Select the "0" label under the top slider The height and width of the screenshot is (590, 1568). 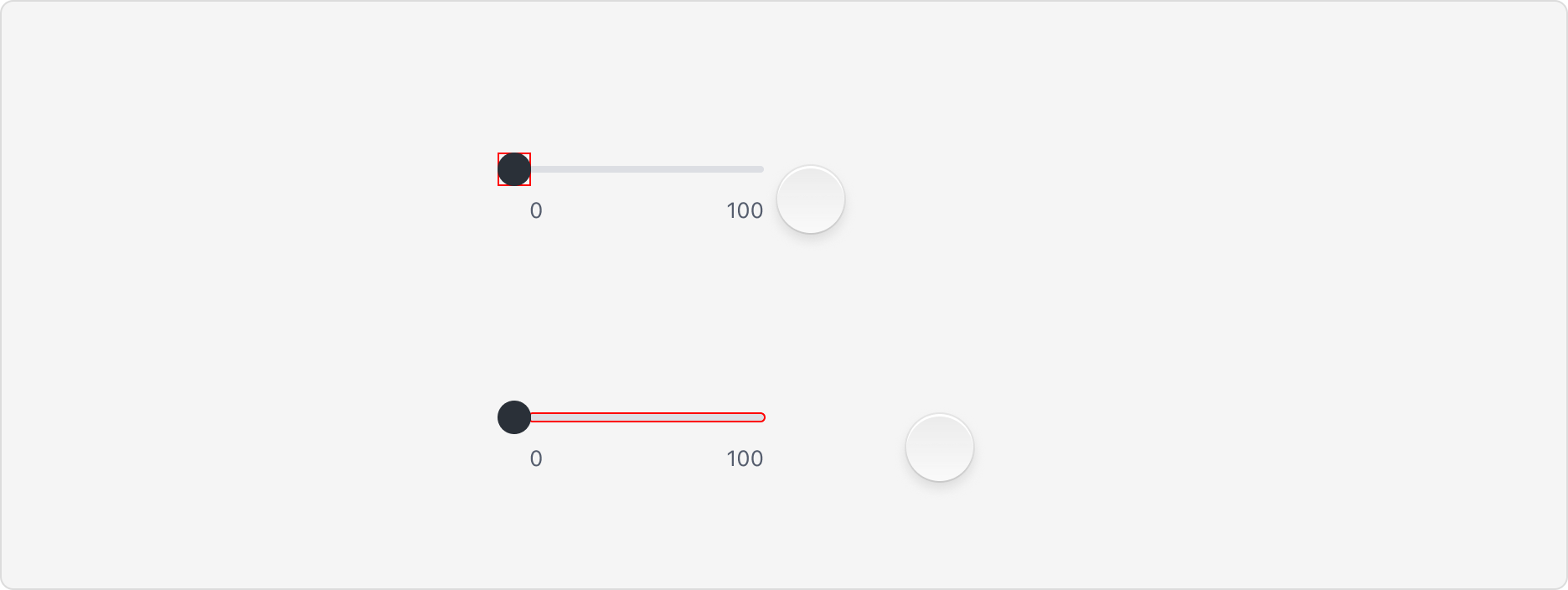point(536,211)
